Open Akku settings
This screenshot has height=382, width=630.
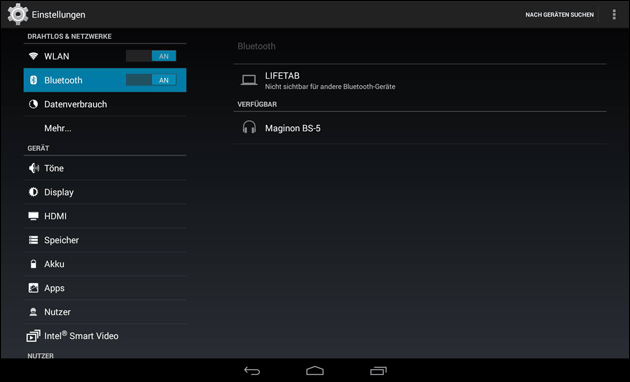(105, 264)
